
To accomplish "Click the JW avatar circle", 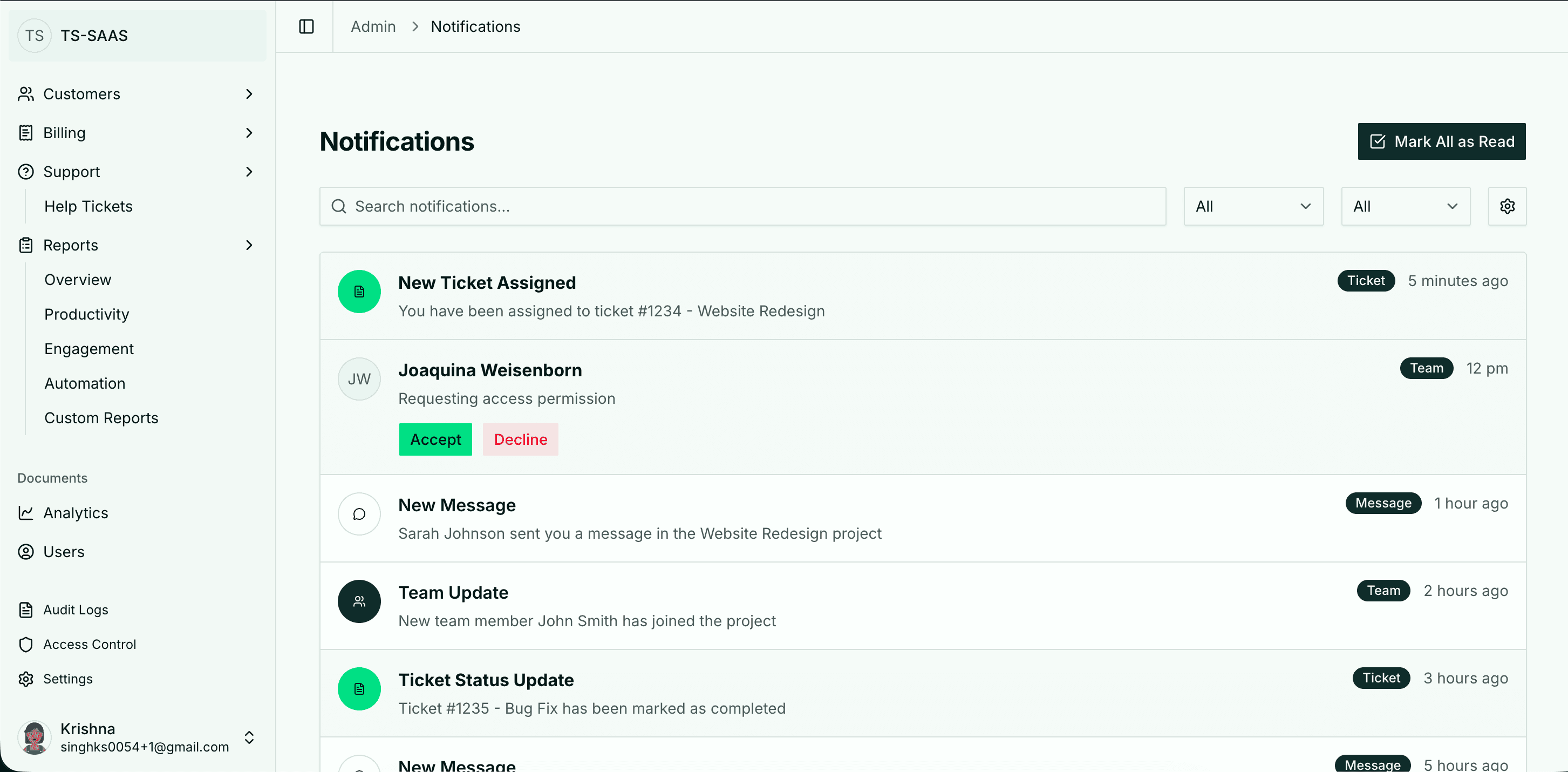I will pyautogui.click(x=359, y=378).
